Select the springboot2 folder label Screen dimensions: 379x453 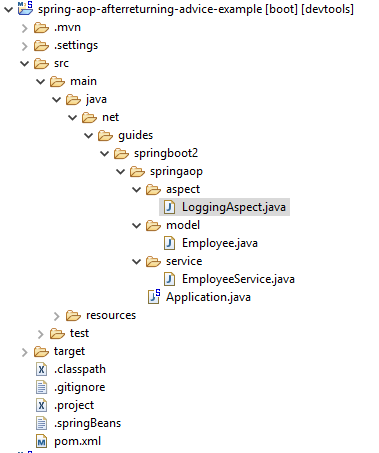pos(166,153)
